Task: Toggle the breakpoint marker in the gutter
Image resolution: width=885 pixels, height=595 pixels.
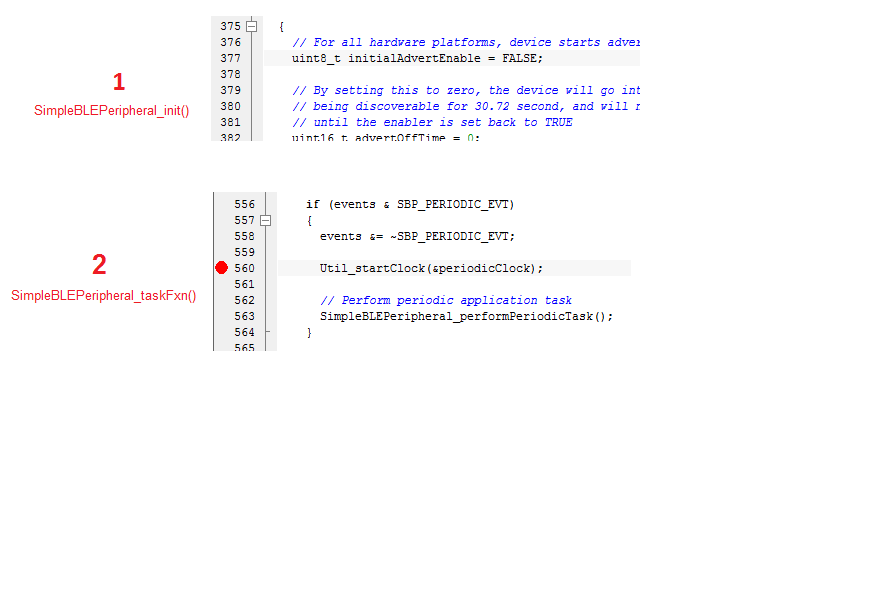Action: pos(221,267)
